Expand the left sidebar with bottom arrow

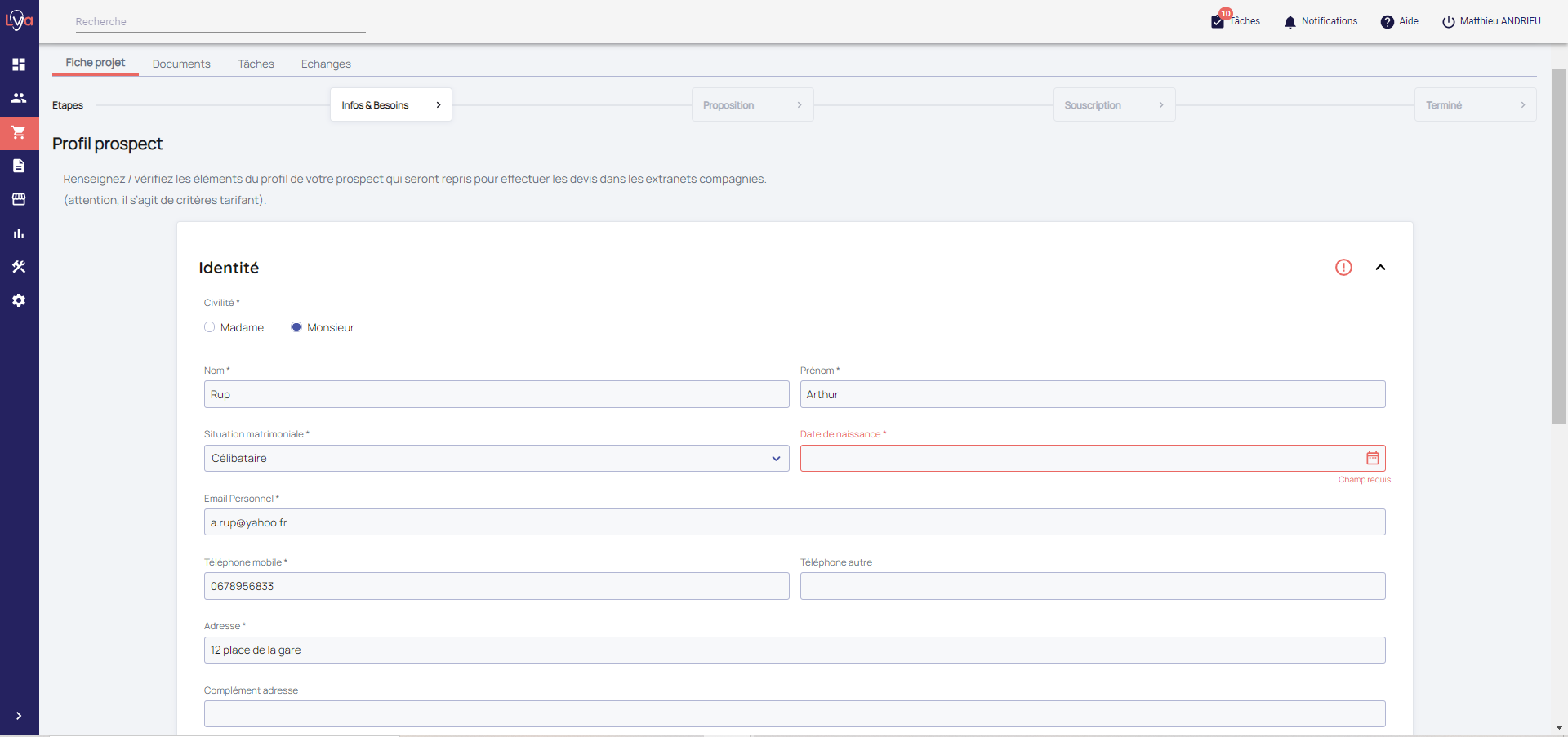click(x=19, y=716)
